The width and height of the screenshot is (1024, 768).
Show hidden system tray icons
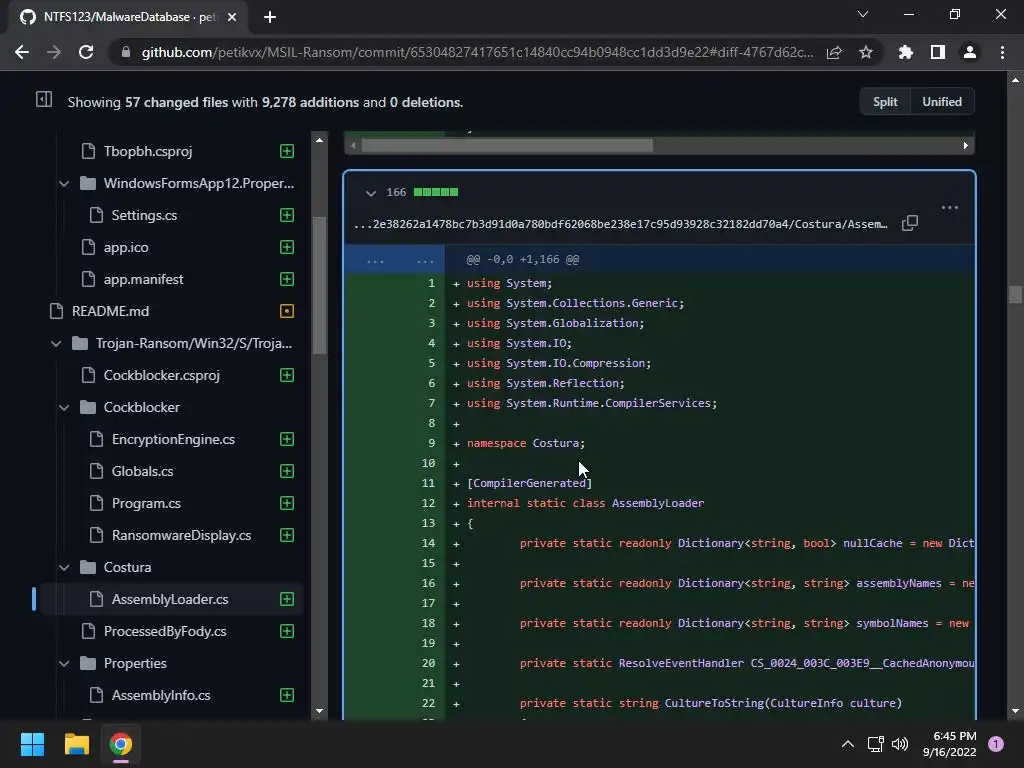point(848,744)
